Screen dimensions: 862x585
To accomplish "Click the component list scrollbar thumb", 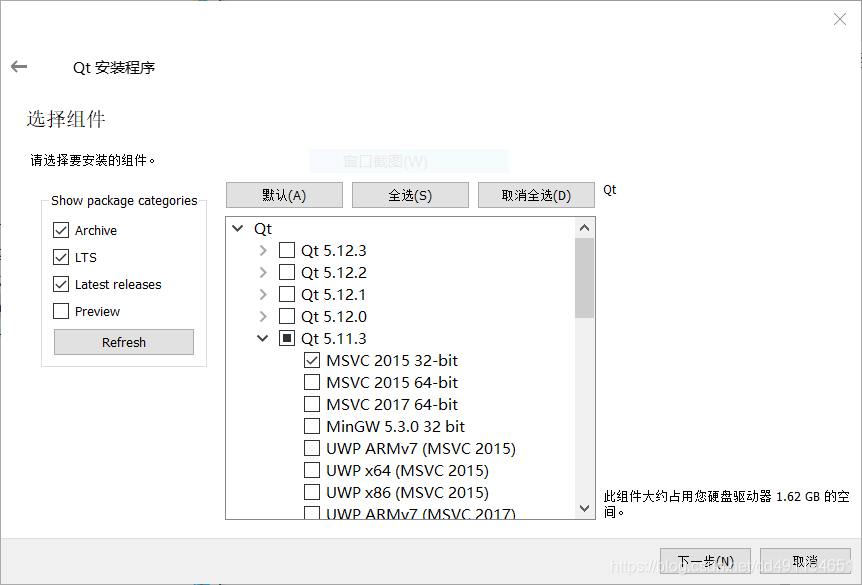I will 584,278.
